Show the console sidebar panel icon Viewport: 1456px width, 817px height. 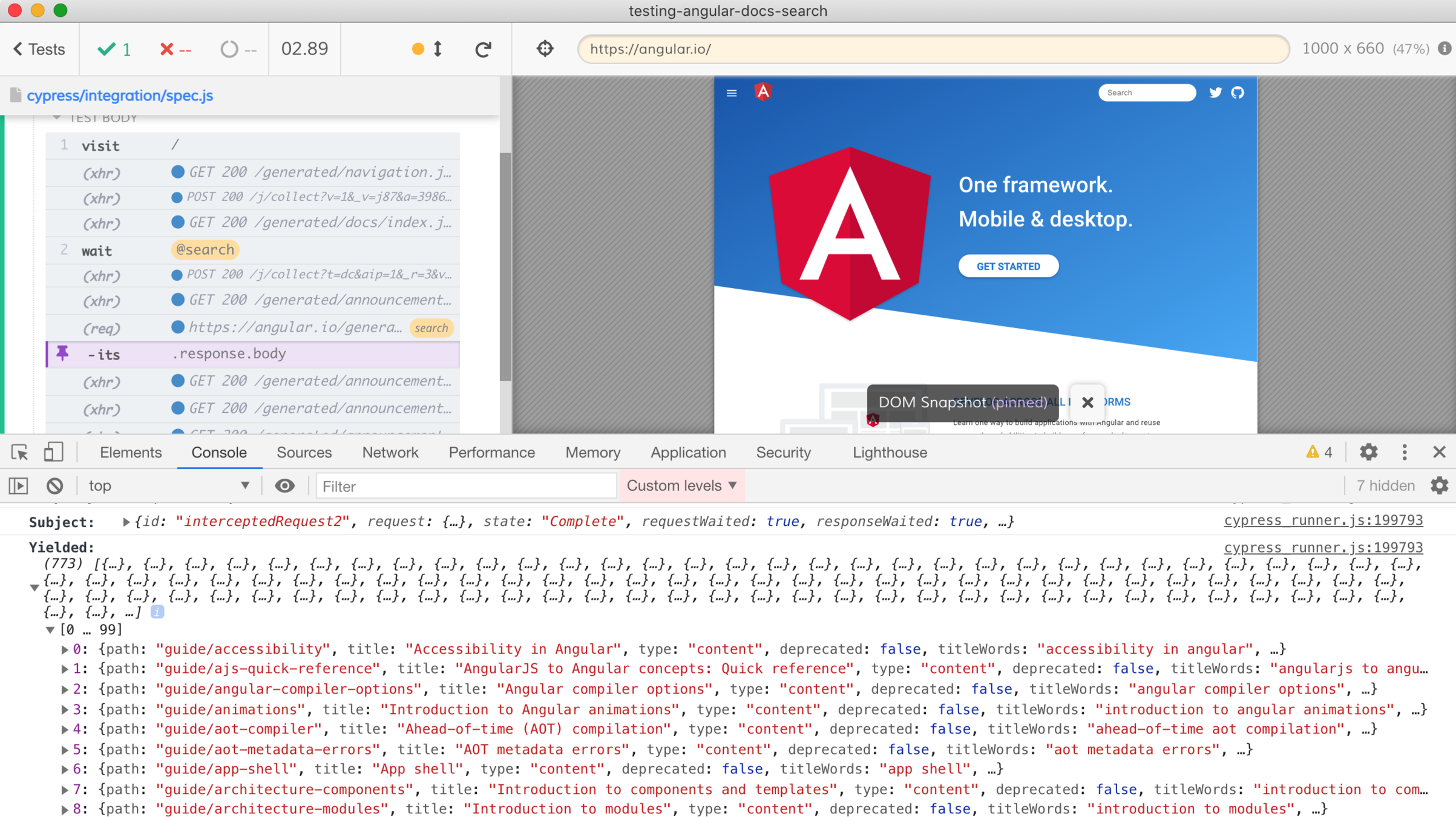click(x=18, y=485)
